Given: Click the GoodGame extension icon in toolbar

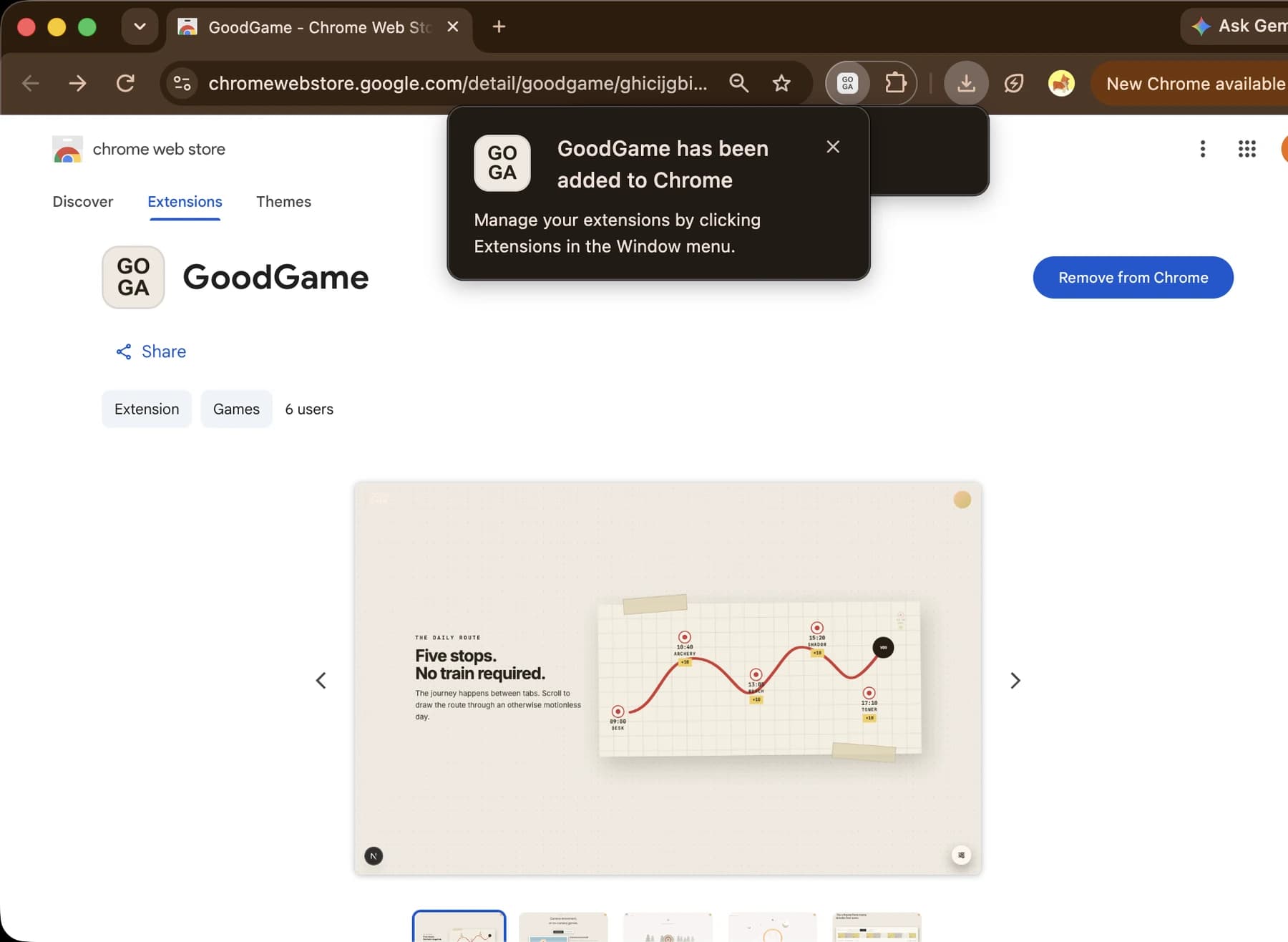Looking at the screenshot, I should [x=847, y=83].
